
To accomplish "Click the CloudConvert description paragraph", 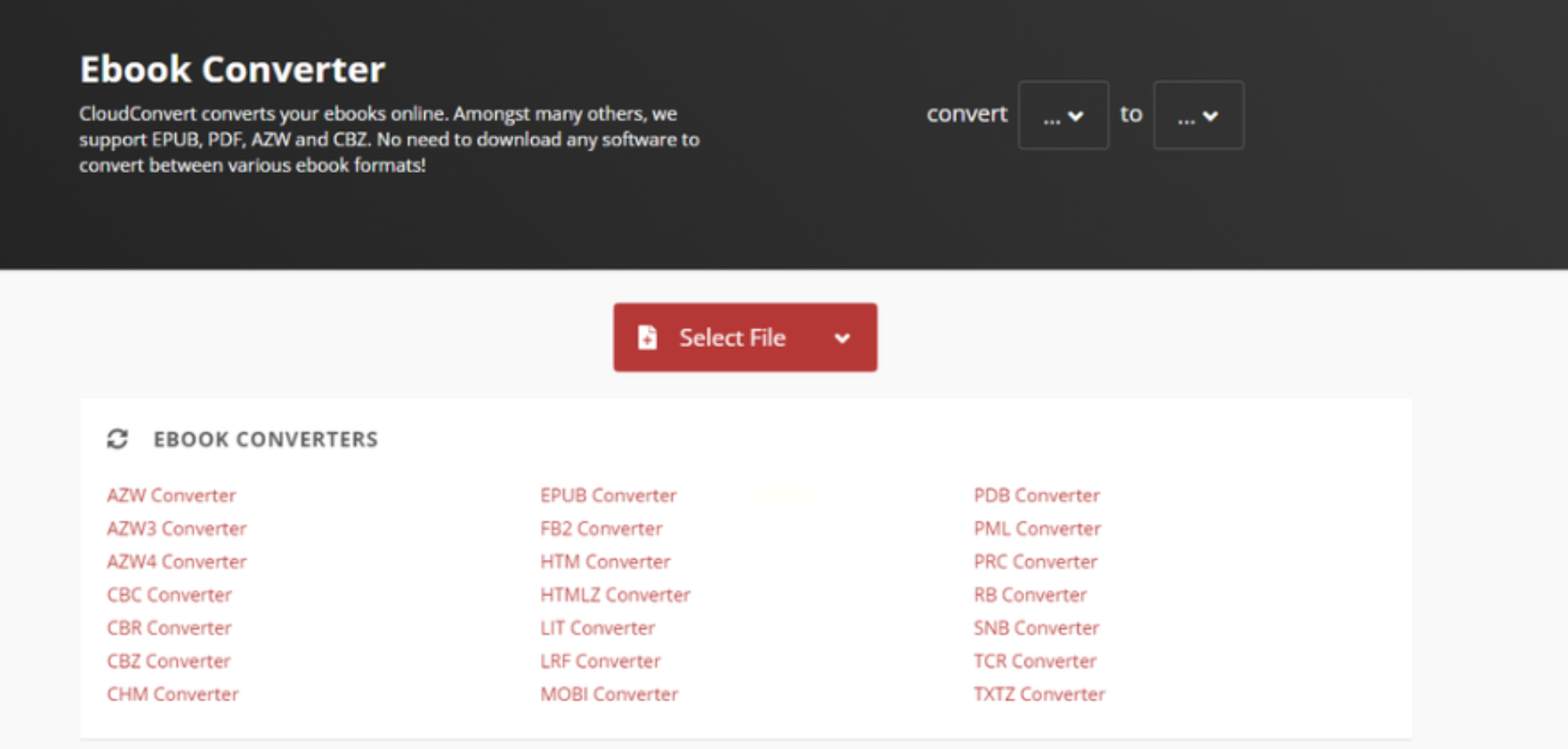I will (x=389, y=140).
